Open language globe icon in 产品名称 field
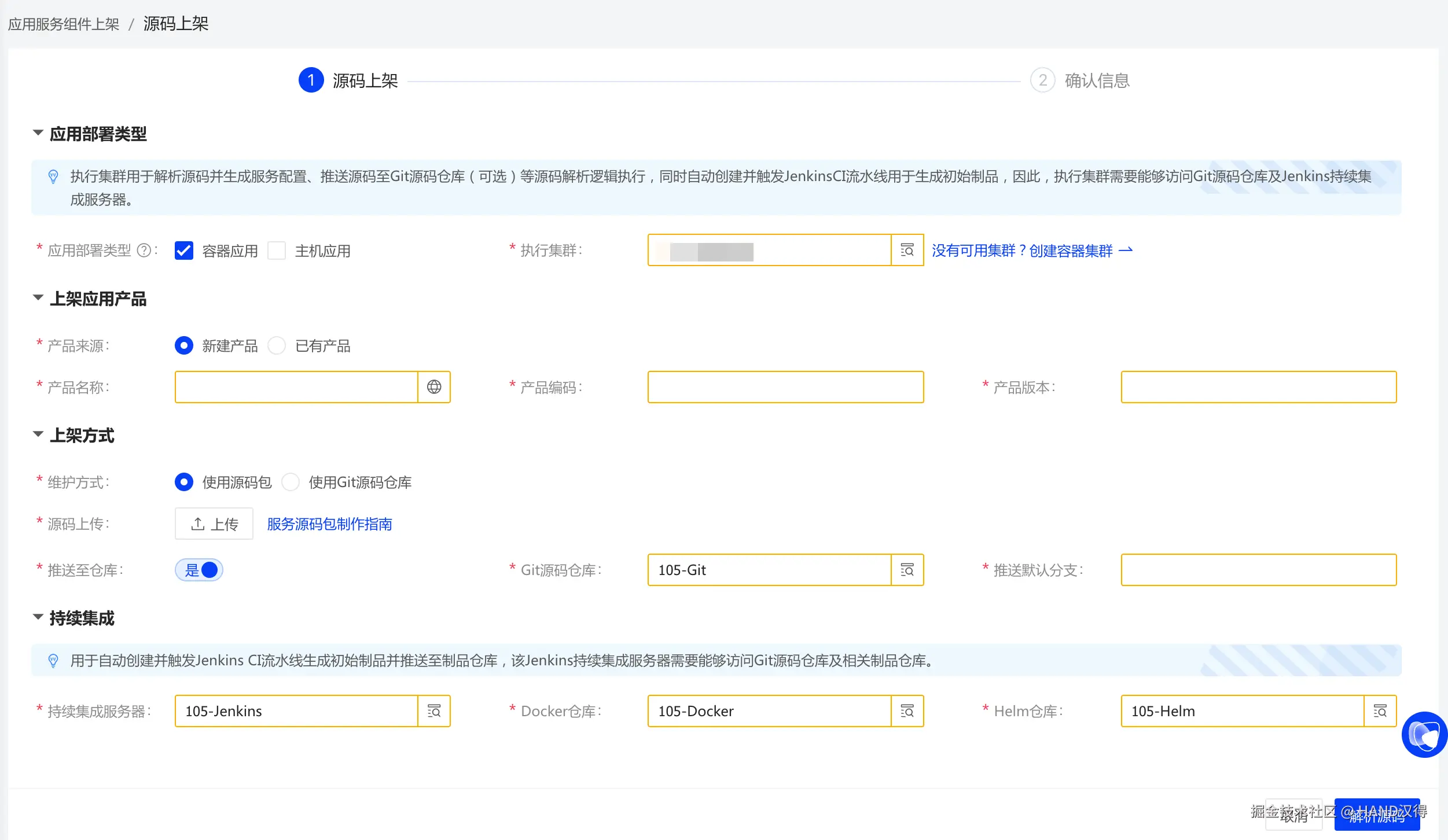 434,387
